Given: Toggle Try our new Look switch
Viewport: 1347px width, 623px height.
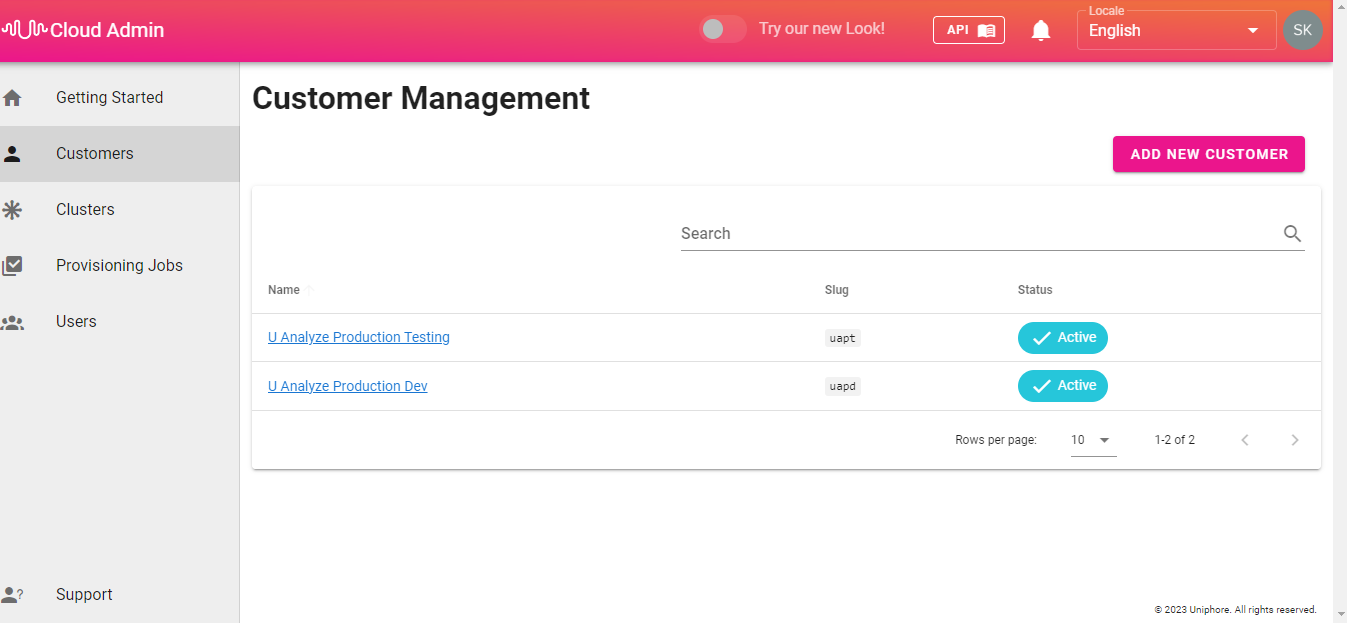Looking at the screenshot, I should (722, 29).
